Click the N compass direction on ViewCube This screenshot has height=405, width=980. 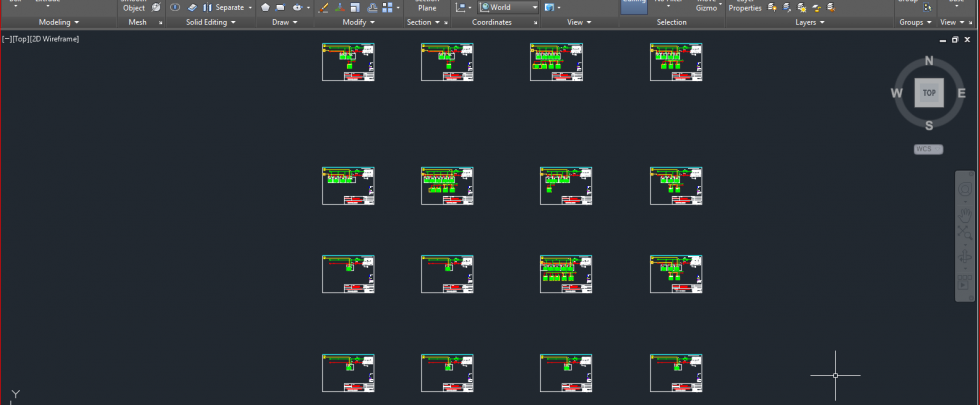[x=929, y=61]
